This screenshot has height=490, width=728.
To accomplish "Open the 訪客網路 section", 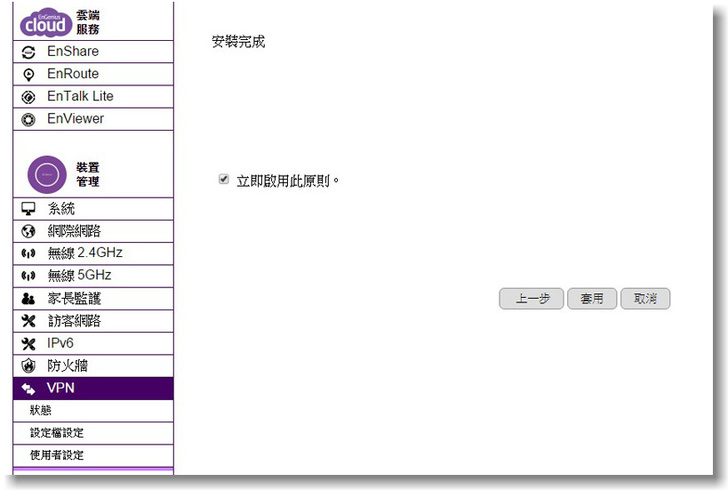I will tap(93, 320).
